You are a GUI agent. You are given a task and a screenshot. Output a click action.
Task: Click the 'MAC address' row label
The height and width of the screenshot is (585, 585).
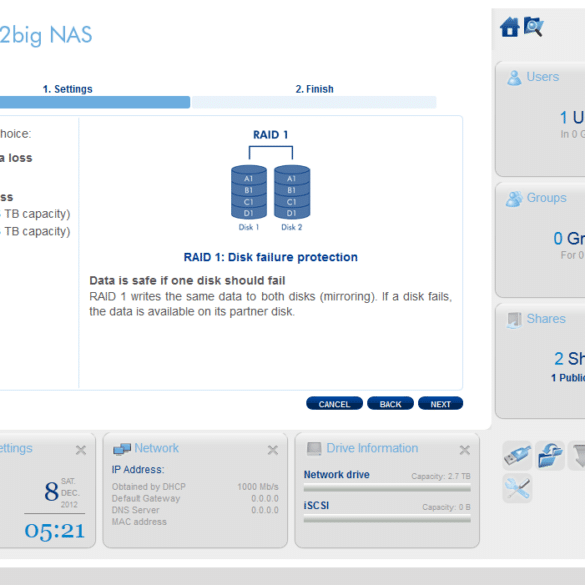pos(139,522)
